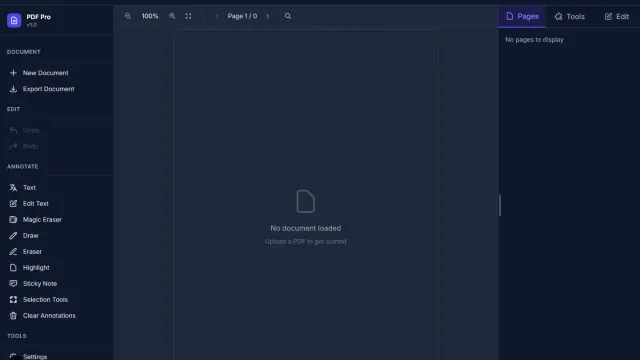Switch to the Pages tab
The image size is (640, 360).
(x=522, y=16)
